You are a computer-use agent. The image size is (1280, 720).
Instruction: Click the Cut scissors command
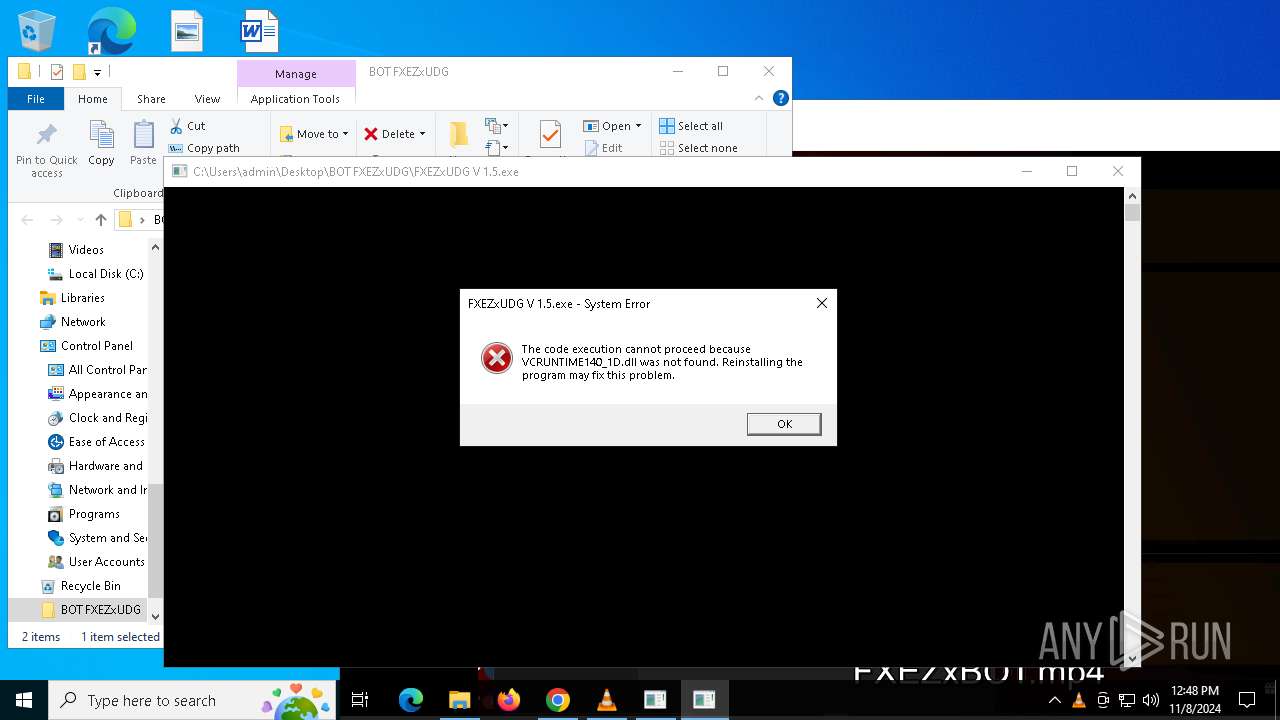187,126
